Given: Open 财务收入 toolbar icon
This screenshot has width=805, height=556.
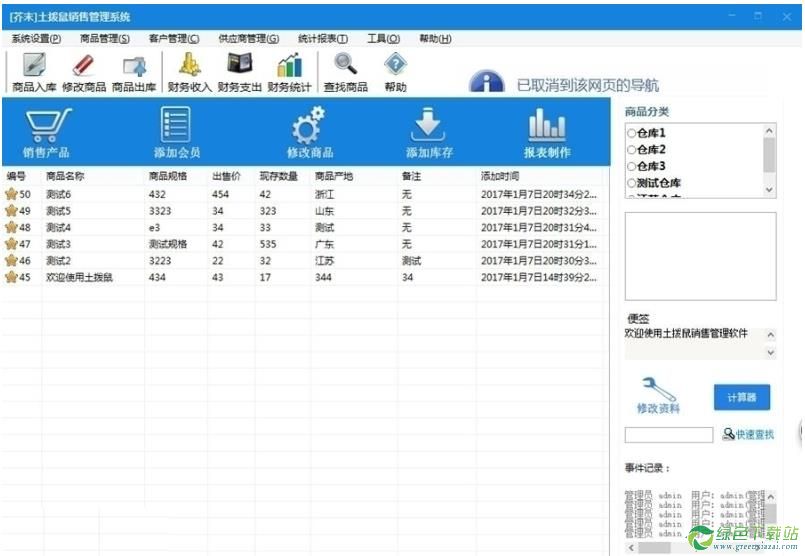Looking at the screenshot, I should [x=189, y=67].
